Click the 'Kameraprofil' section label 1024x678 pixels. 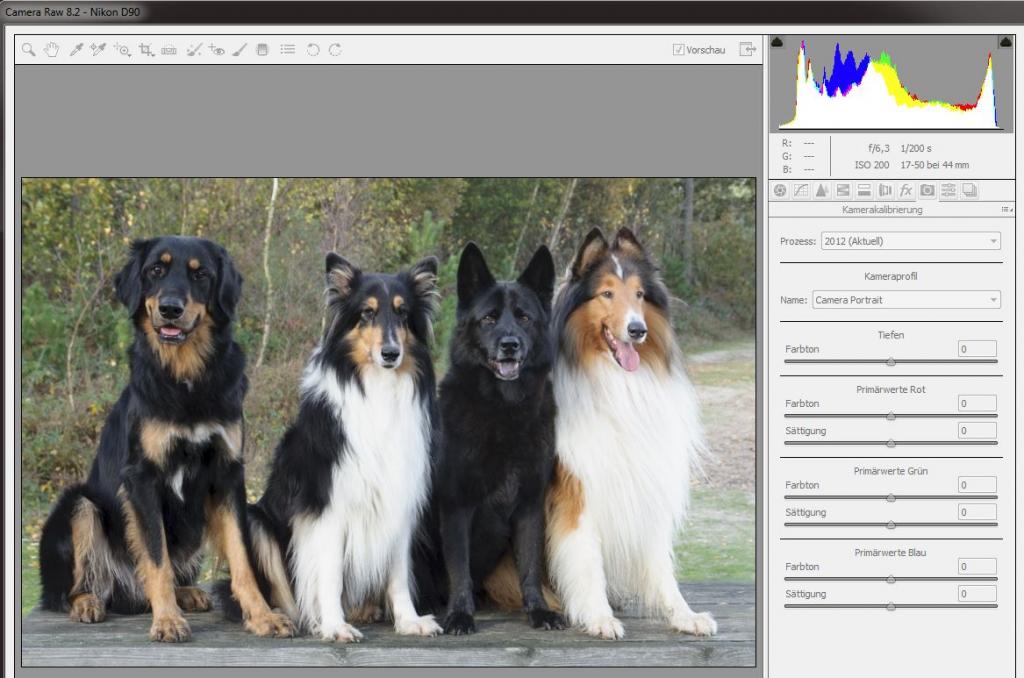891,276
